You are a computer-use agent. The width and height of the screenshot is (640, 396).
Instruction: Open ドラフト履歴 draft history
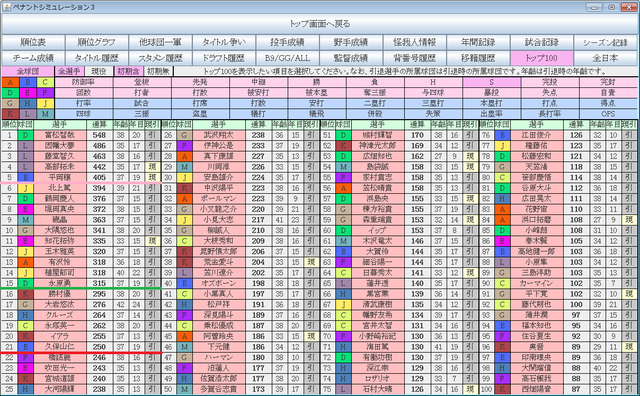tap(224, 58)
